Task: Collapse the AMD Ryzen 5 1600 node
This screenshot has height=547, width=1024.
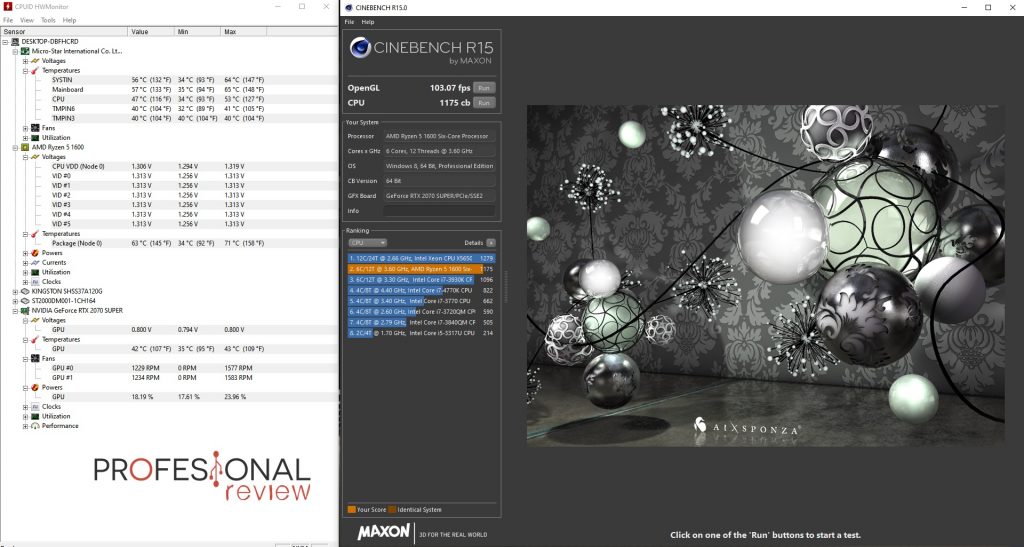Action: click(x=15, y=148)
